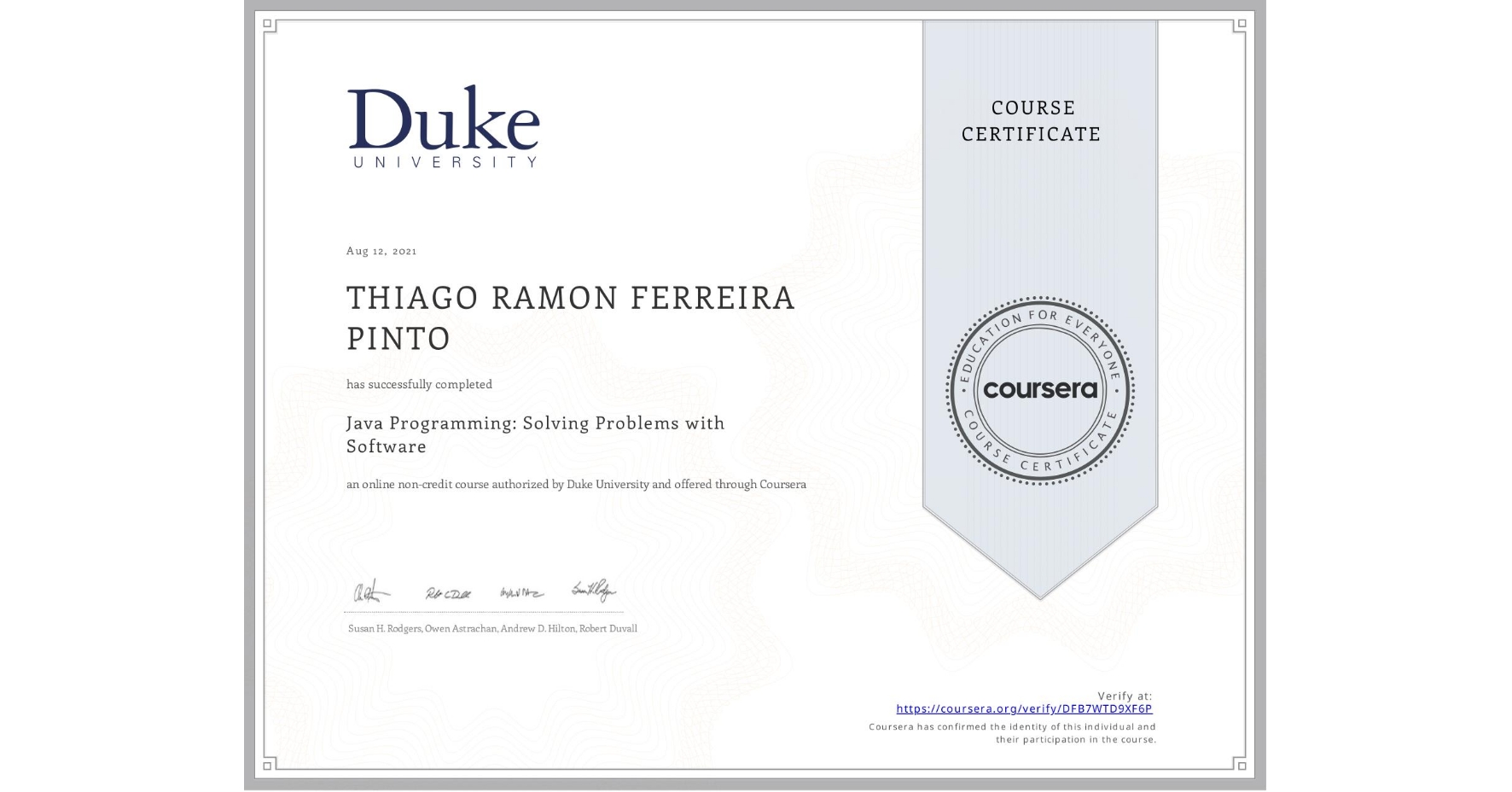The image size is (1512, 792).
Task: Click the recipient name THIAGO RAMON FERREIRA PINTO
Action: 570,318
